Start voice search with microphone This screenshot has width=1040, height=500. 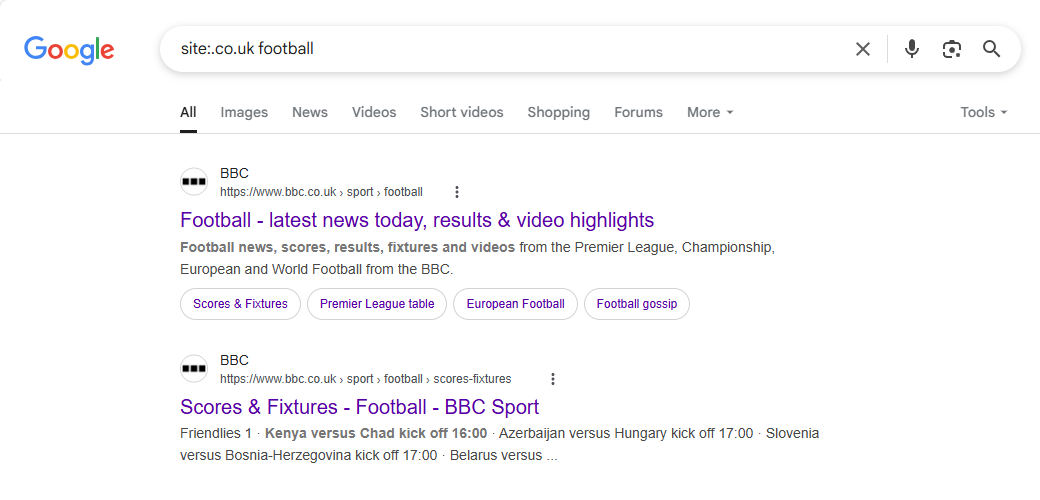pos(911,49)
